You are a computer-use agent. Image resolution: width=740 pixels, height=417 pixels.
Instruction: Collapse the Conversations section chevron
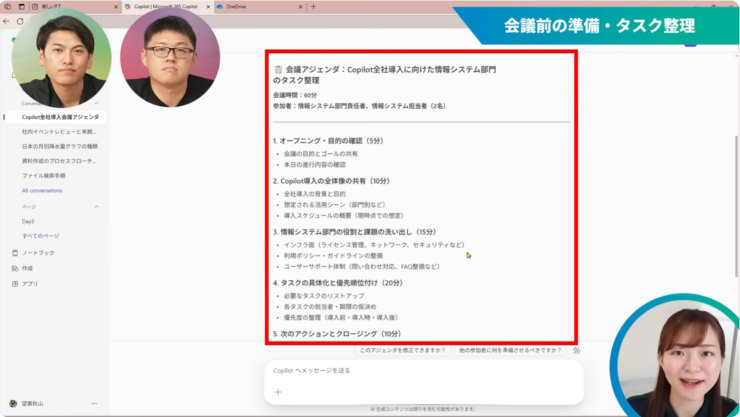[x=96, y=103]
